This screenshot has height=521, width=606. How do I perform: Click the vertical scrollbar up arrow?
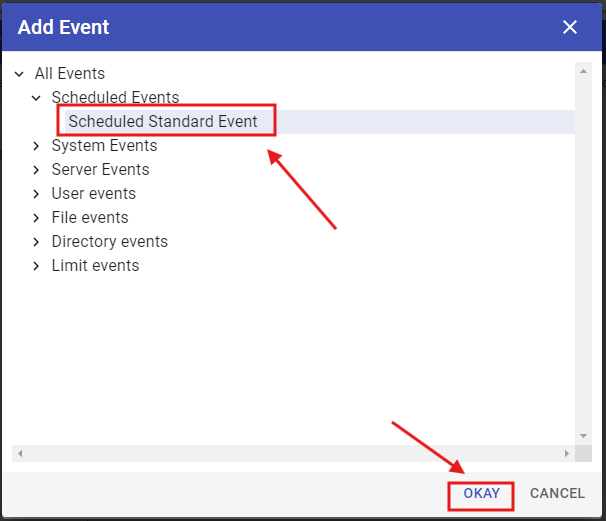coord(583,70)
